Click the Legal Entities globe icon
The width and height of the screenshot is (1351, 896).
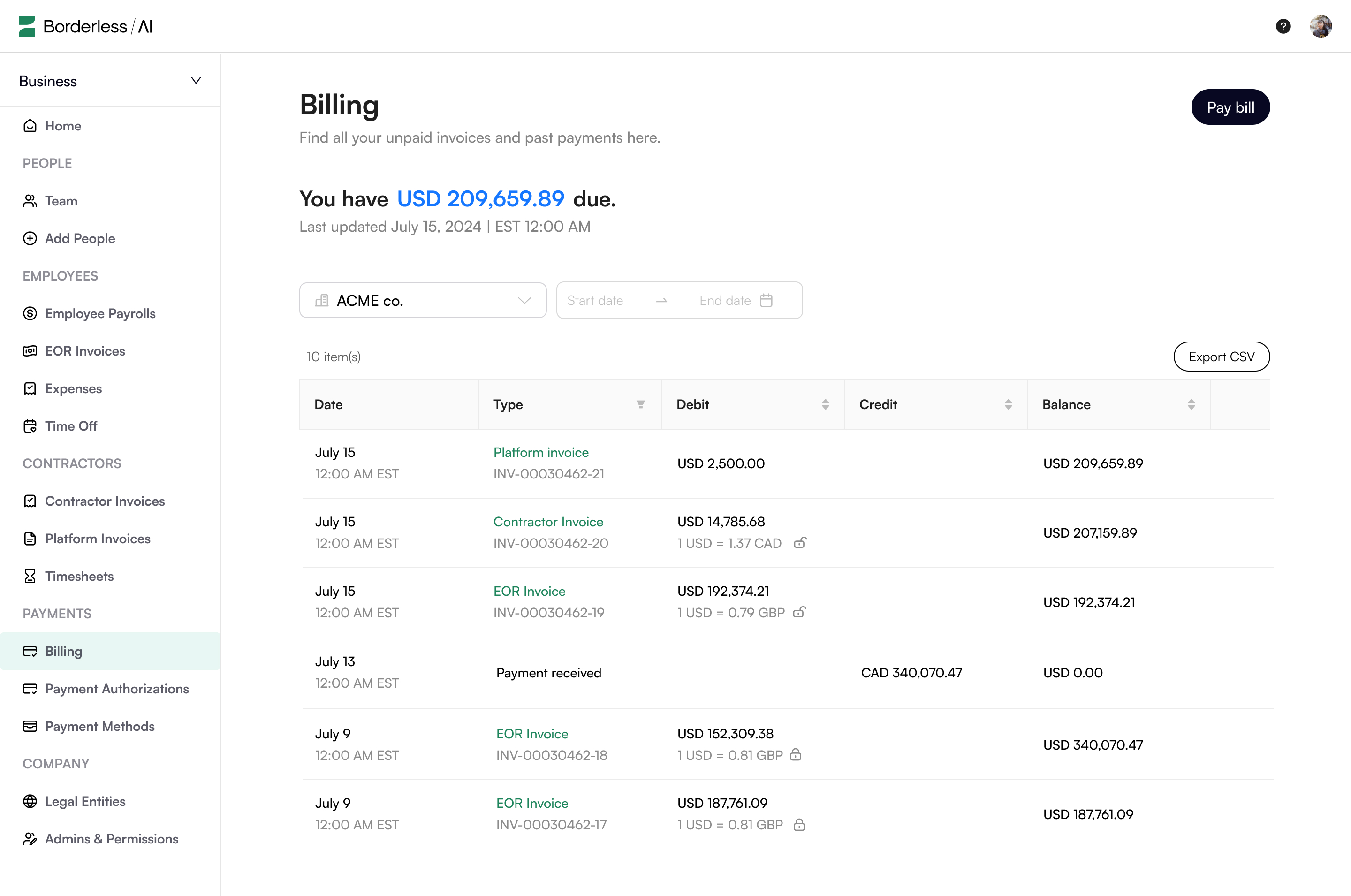click(x=30, y=801)
